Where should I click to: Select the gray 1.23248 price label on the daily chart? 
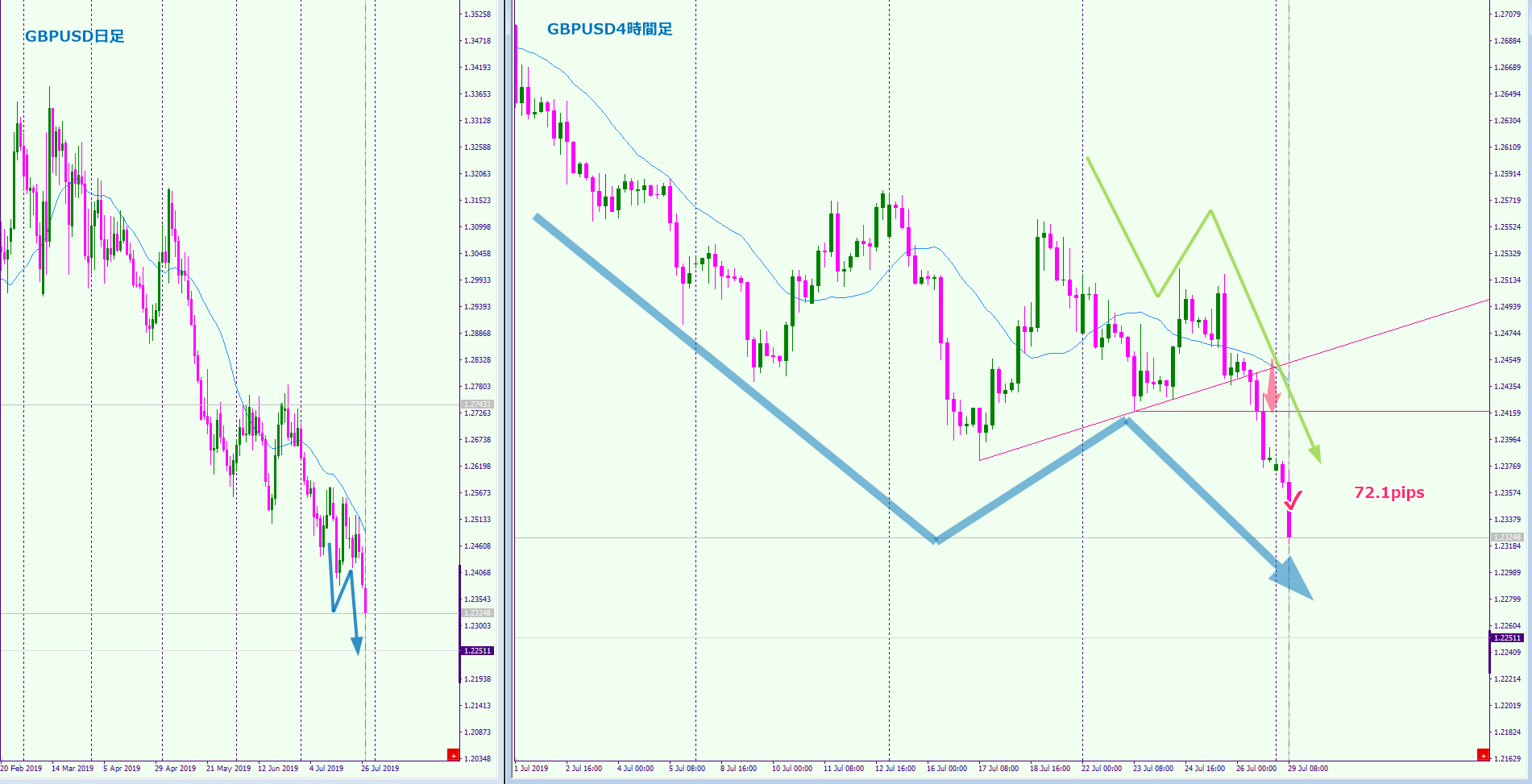point(477,613)
